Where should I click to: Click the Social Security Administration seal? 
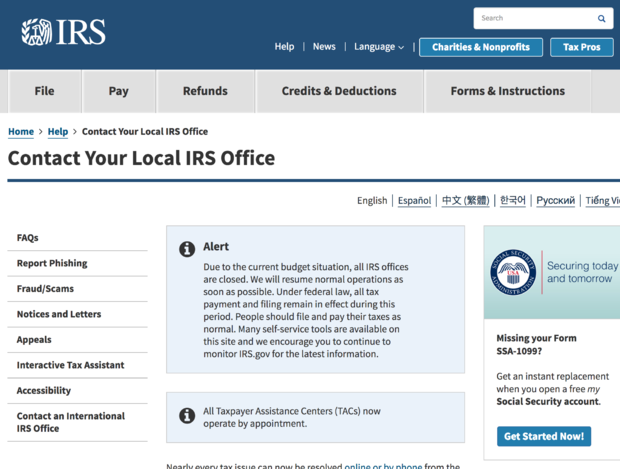[x=513, y=272]
